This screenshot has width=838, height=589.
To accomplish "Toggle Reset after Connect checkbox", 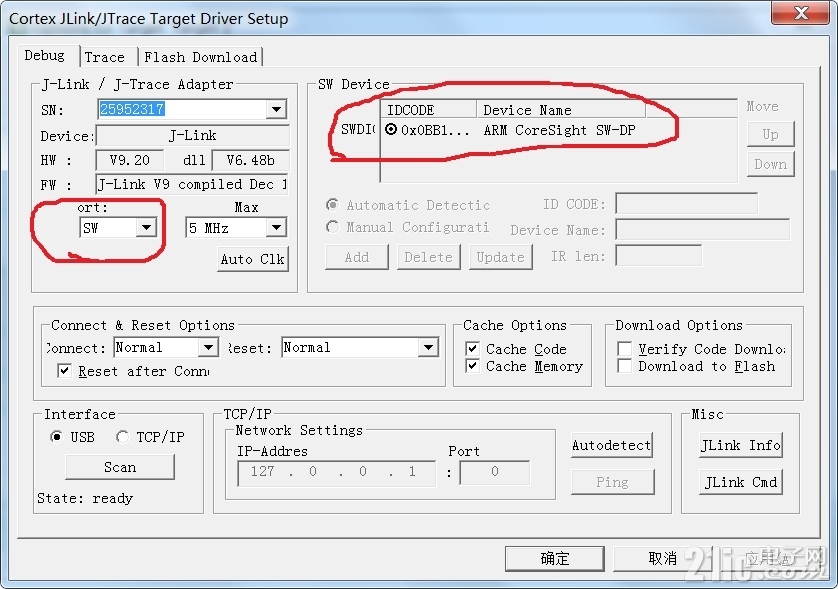I will pos(64,371).
